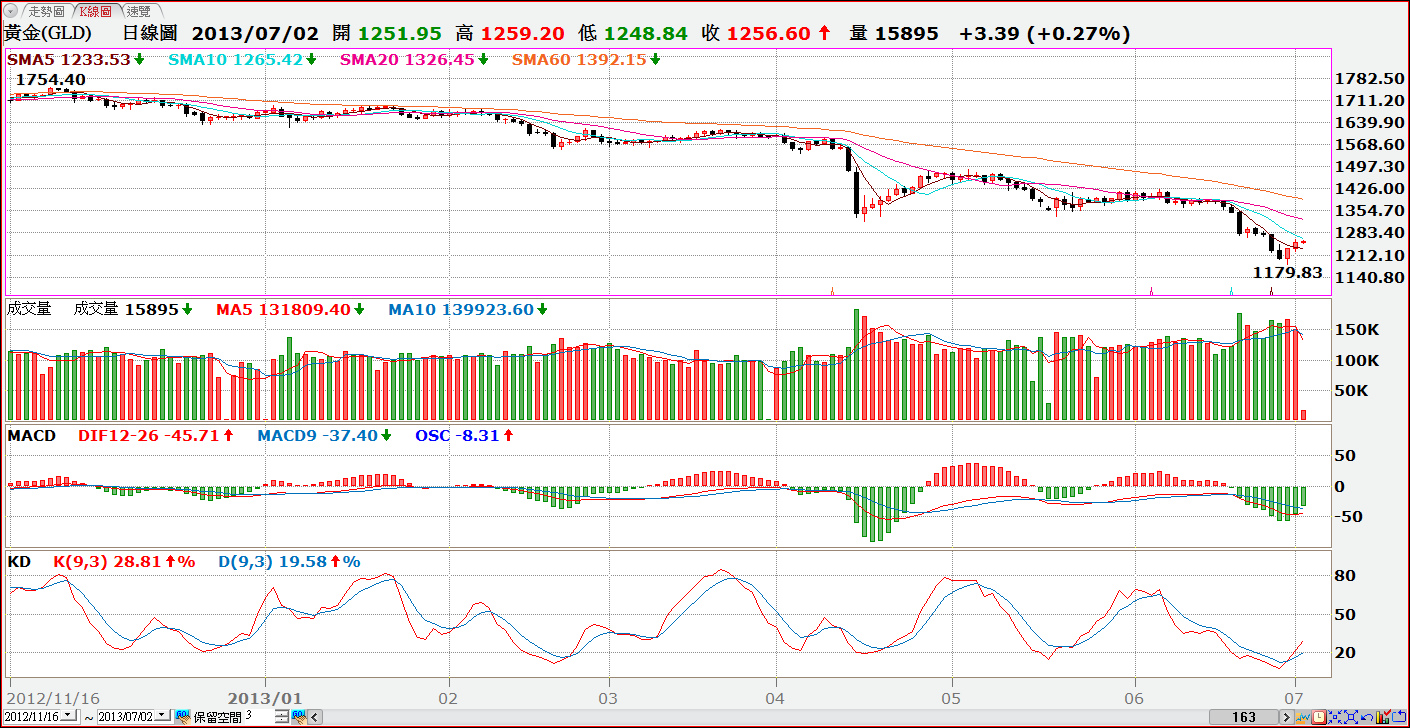Click the 2013/01 x-axis date label

pyautogui.click(x=265, y=697)
